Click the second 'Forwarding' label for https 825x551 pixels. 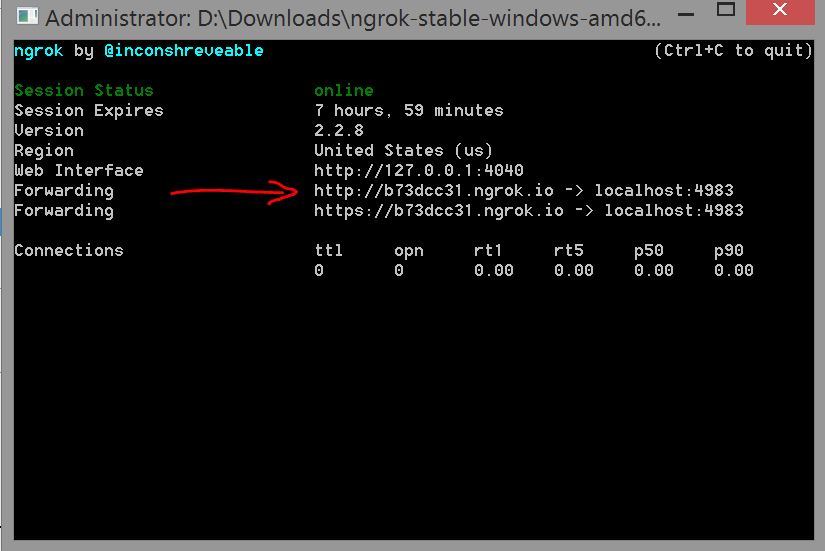click(x=64, y=211)
